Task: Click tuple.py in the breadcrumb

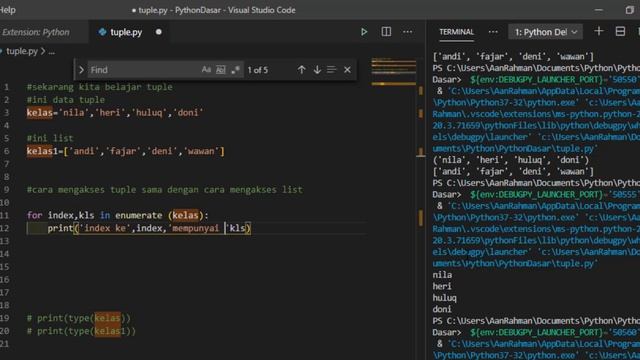Action: point(22,51)
